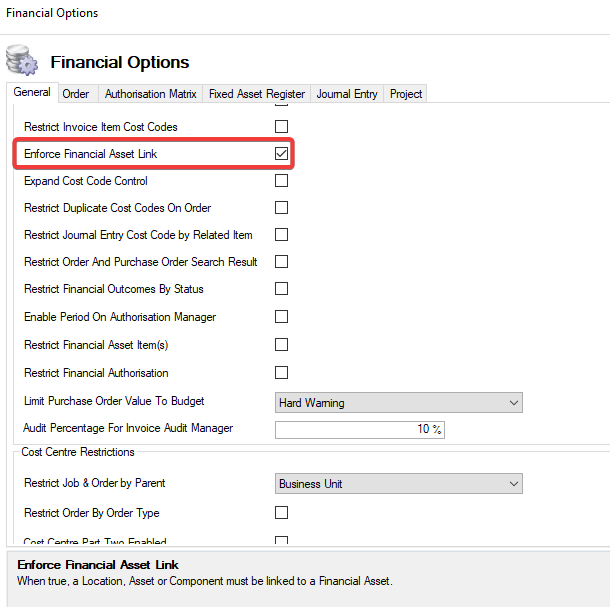Screen dimensions: 610x607
Task: Enable Restrict Duplicate Cost Codes On Order
Action: tap(281, 208)
